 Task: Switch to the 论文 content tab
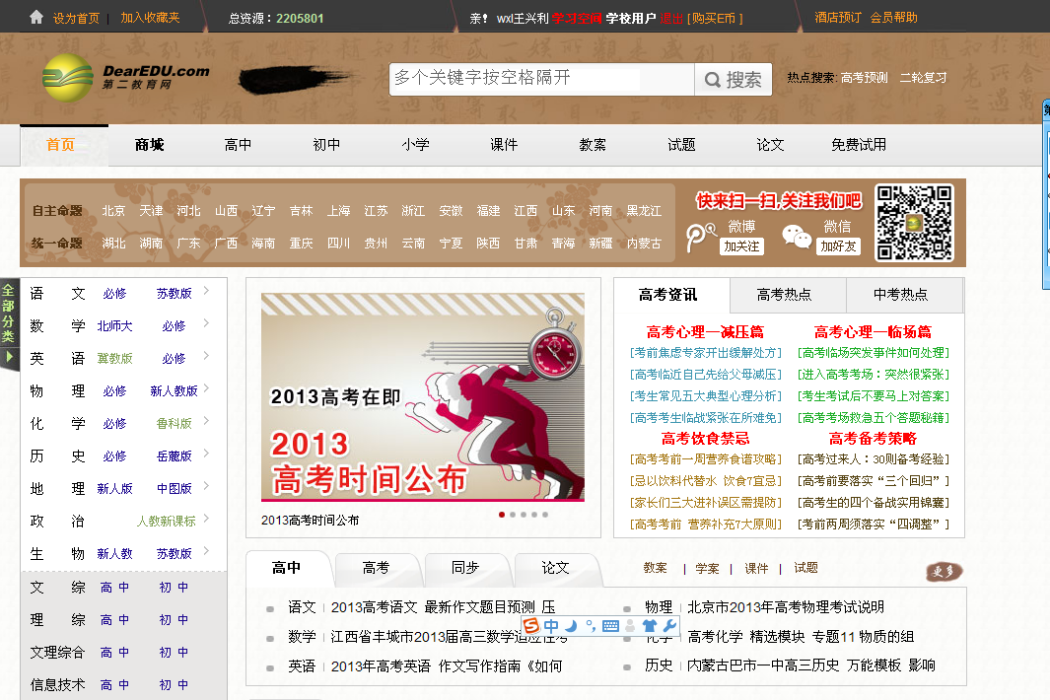click(x=555, y=568)
